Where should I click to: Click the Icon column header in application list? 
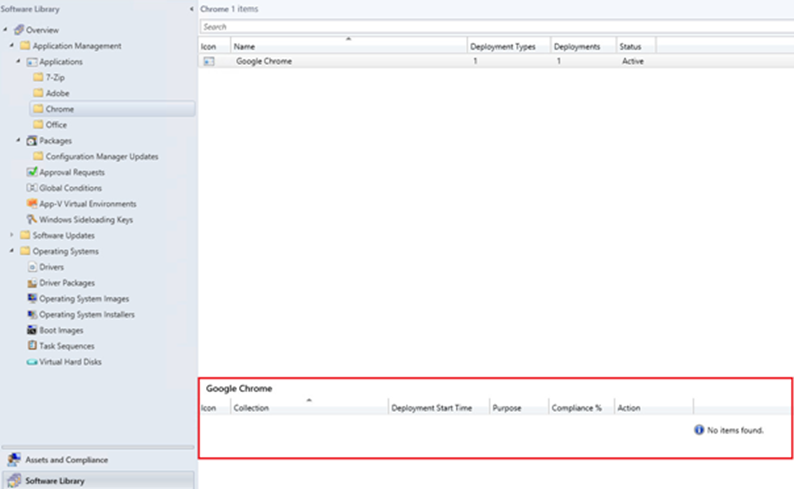(215, 46)
